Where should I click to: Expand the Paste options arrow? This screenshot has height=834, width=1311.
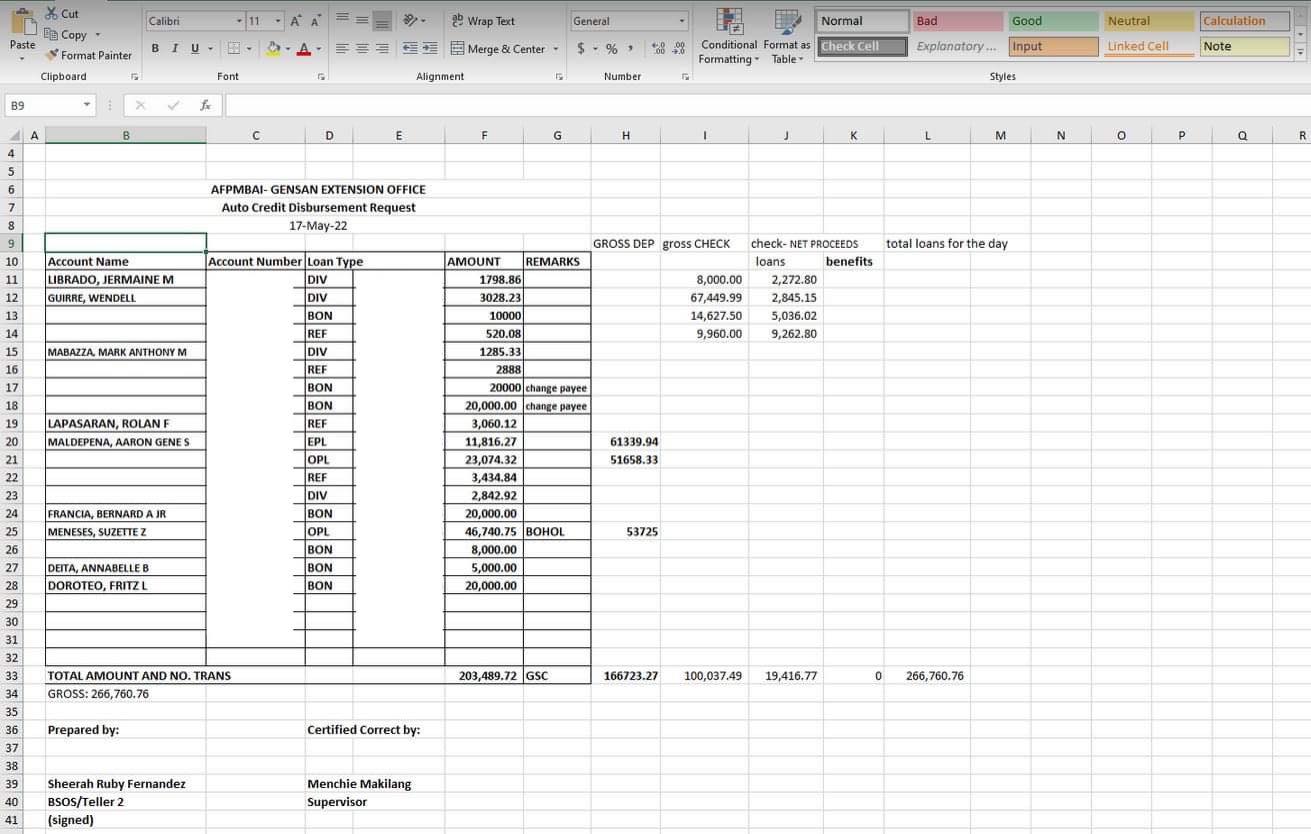[x=22, y=58]
